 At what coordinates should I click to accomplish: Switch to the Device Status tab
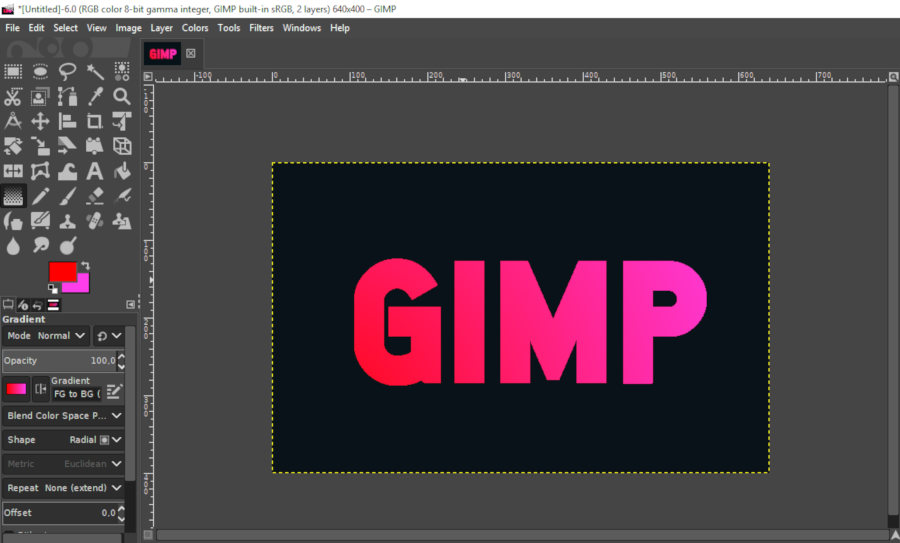23,305
